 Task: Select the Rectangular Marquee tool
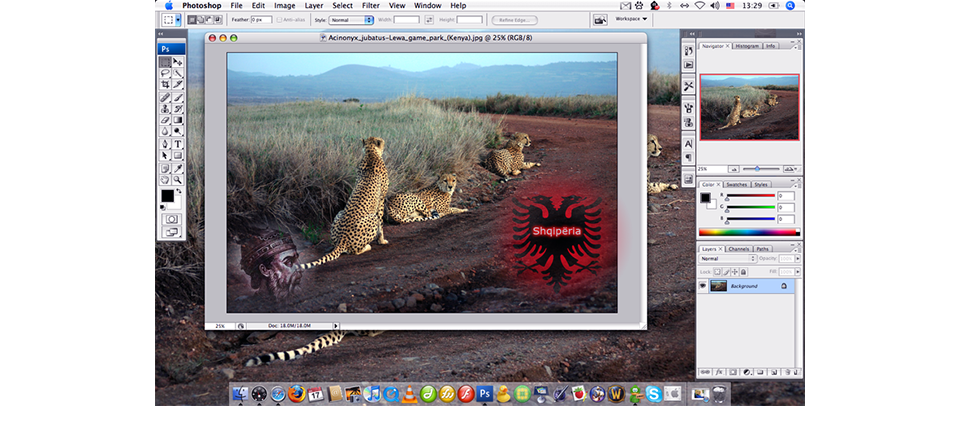coord(165,62)
